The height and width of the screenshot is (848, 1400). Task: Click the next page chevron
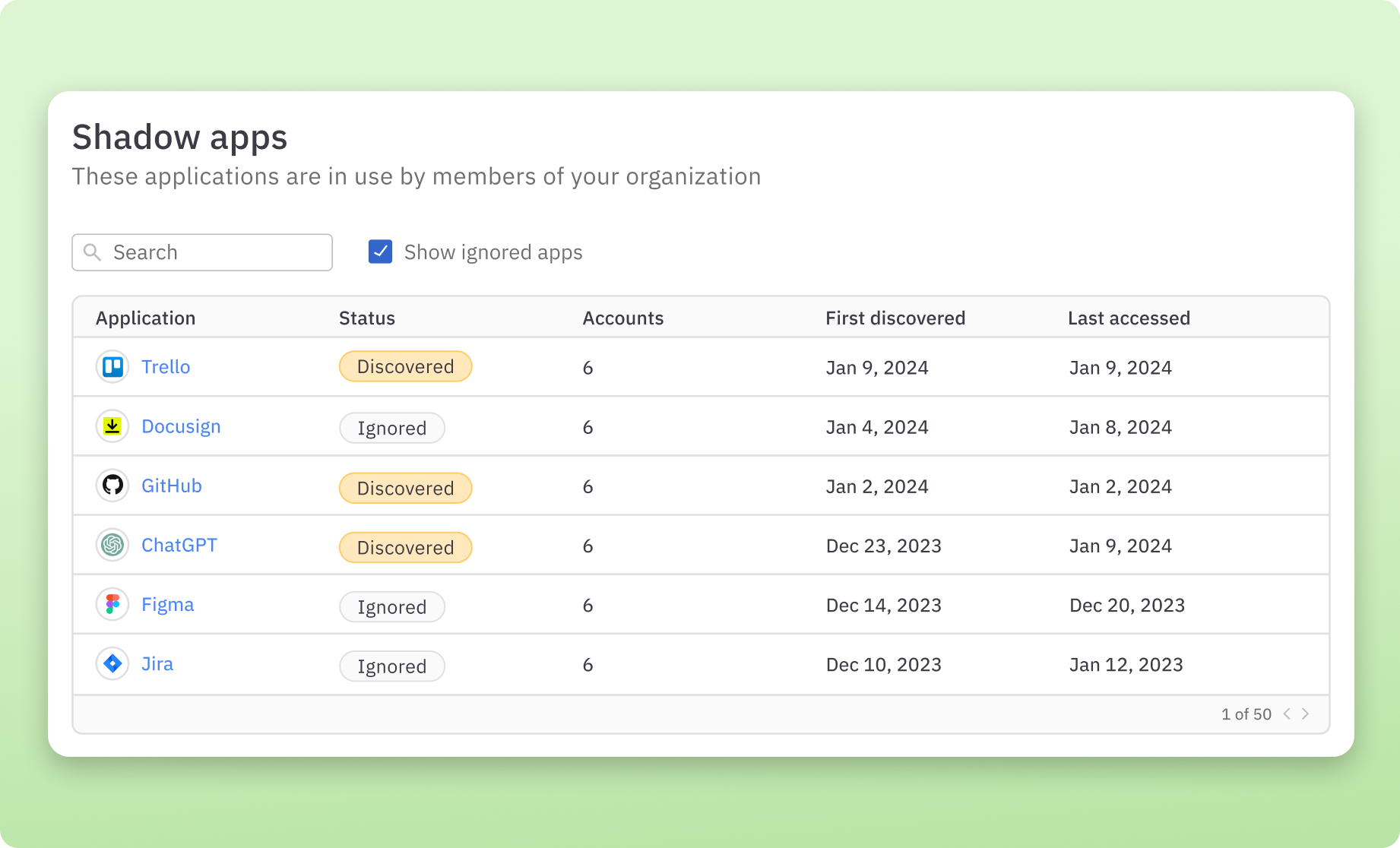[1306, 714]
